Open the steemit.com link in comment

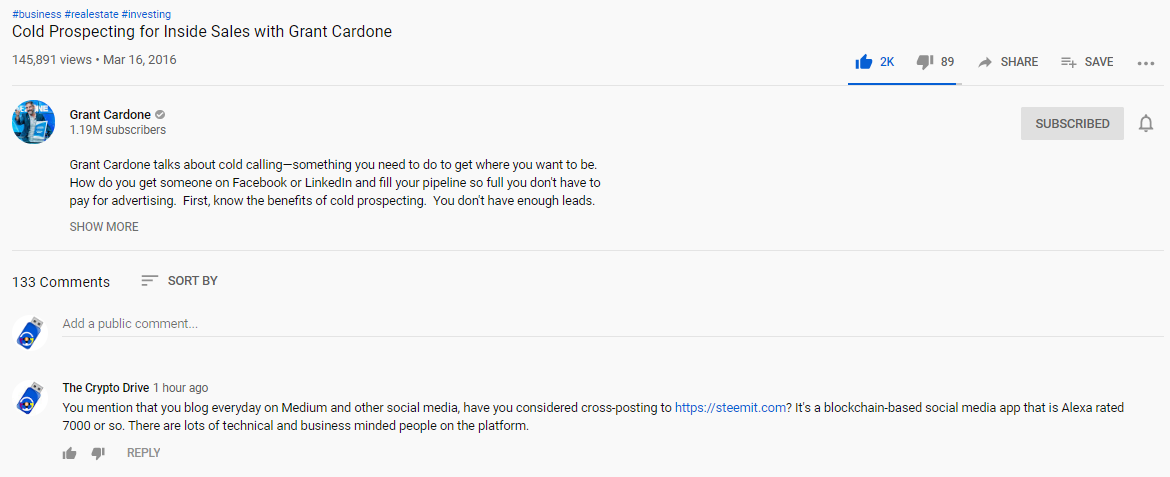point(730,408)
